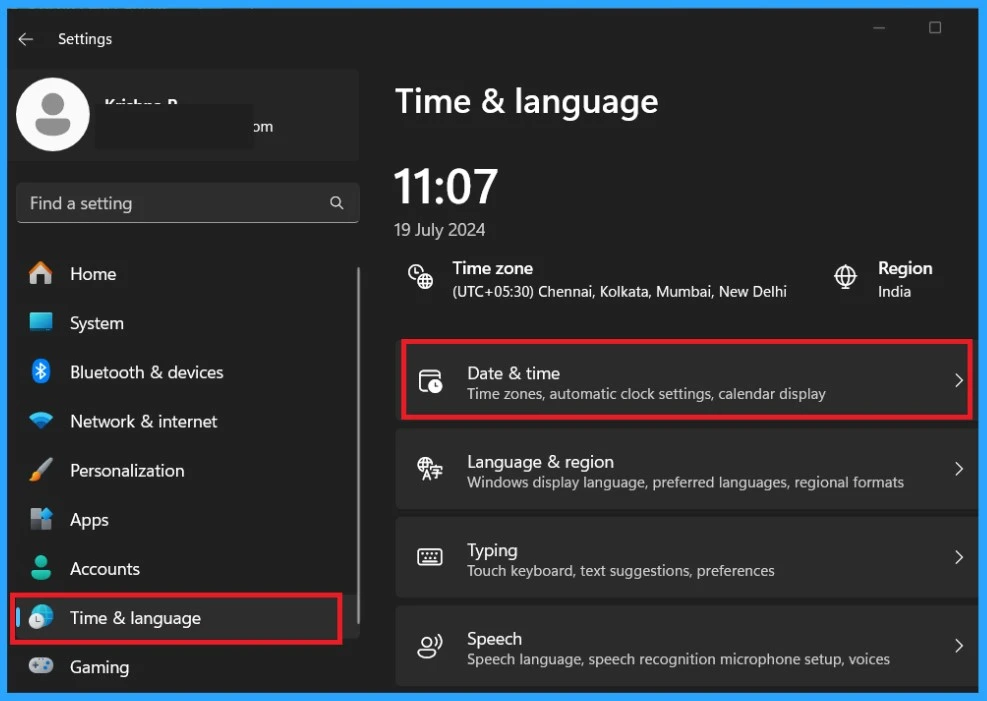987x701 pixels.
Task: Click the Apps icon in sidebar
Action: click(x=41, y=519)
